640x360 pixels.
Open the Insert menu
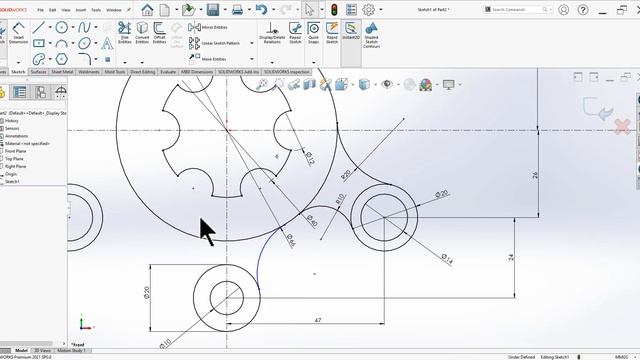(x=81, y=10)
